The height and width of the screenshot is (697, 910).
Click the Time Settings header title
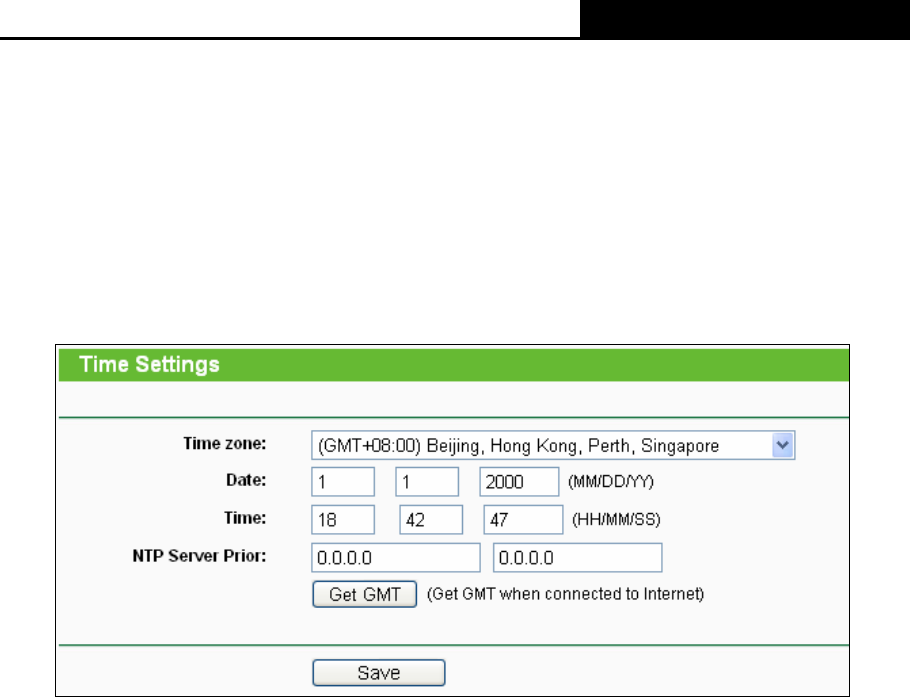click(149, 364)
